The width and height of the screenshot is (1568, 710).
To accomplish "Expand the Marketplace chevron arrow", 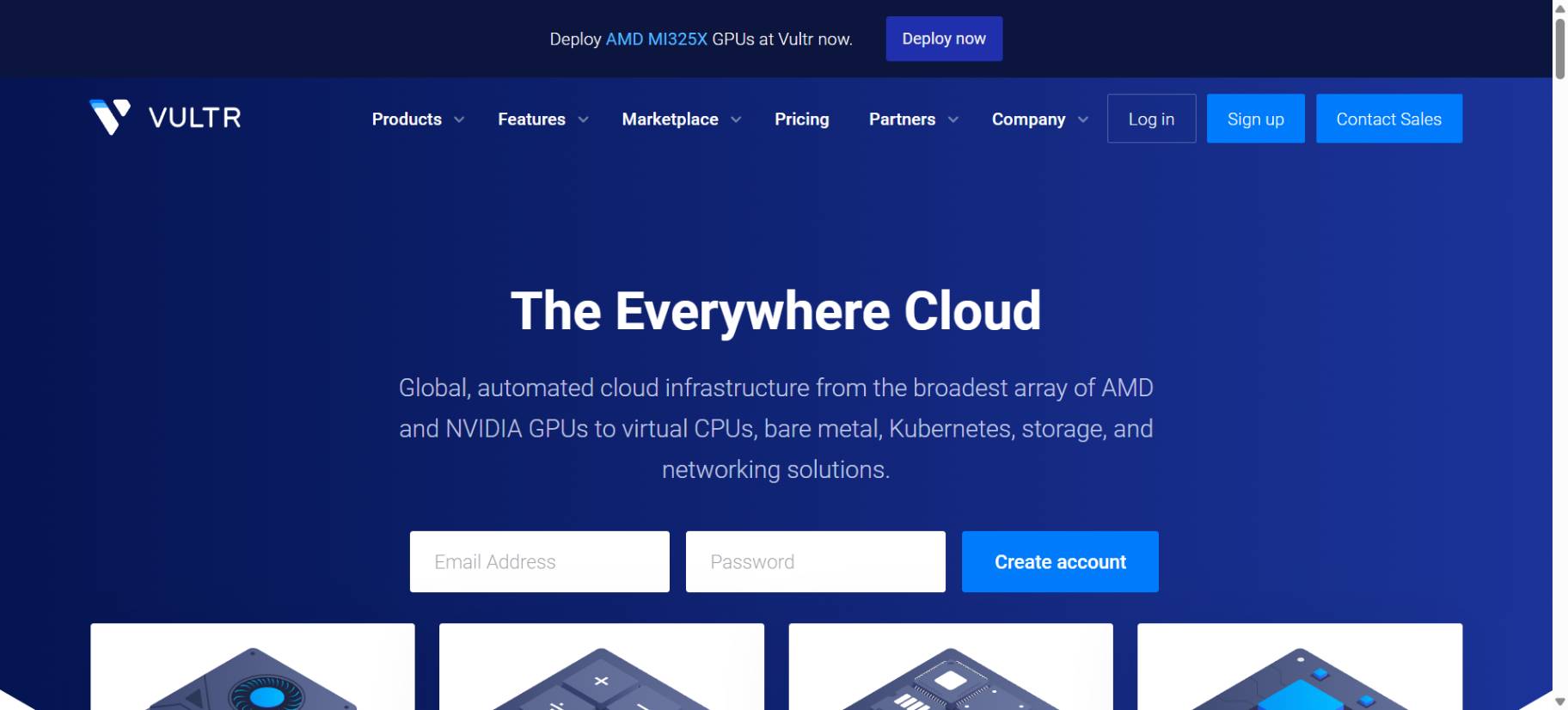I will coord(736,119).
